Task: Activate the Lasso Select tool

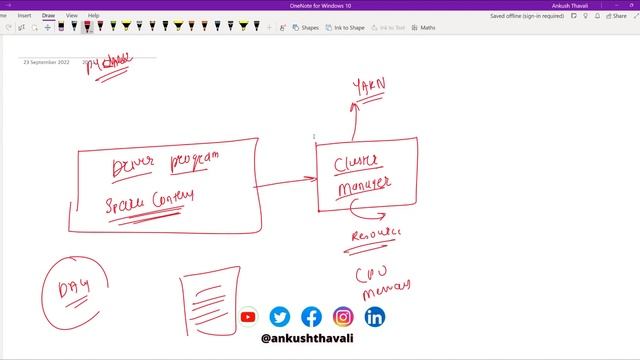Action: coord(34,28)
